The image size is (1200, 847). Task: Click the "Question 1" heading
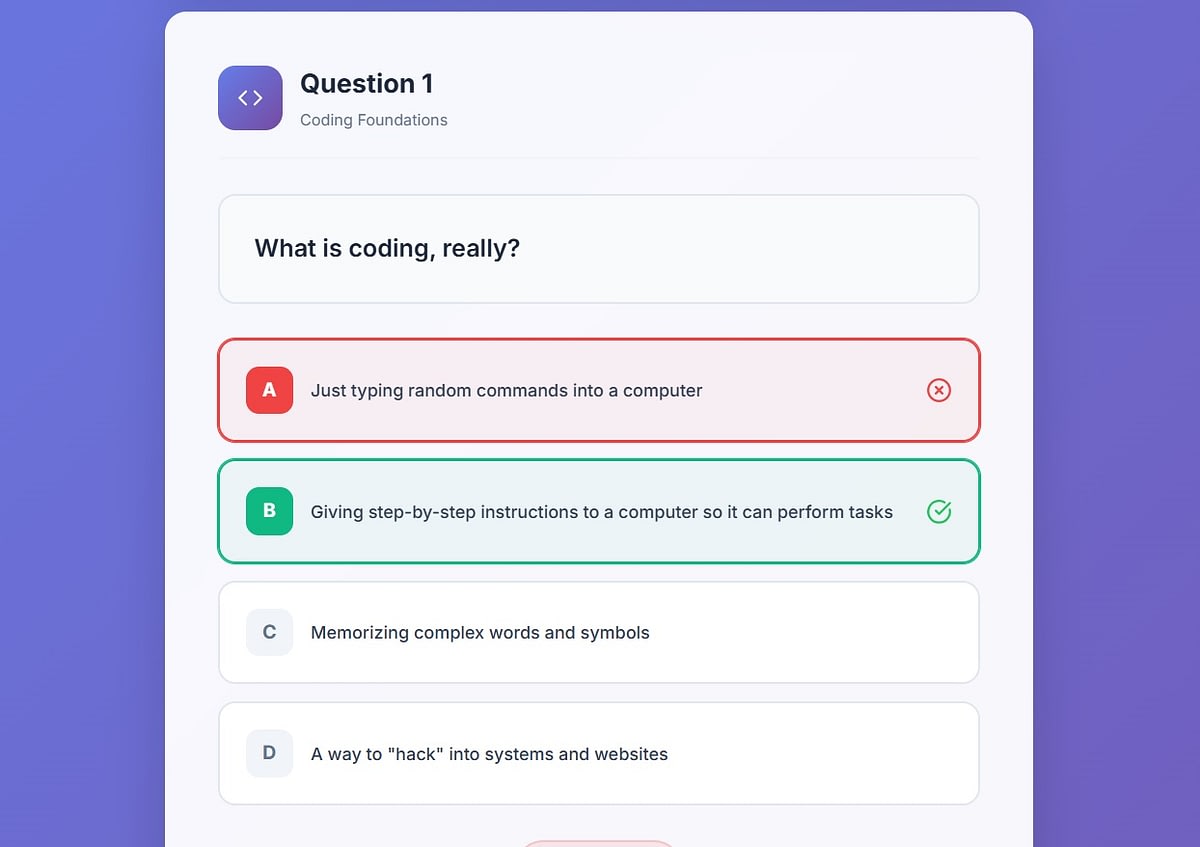366,84
